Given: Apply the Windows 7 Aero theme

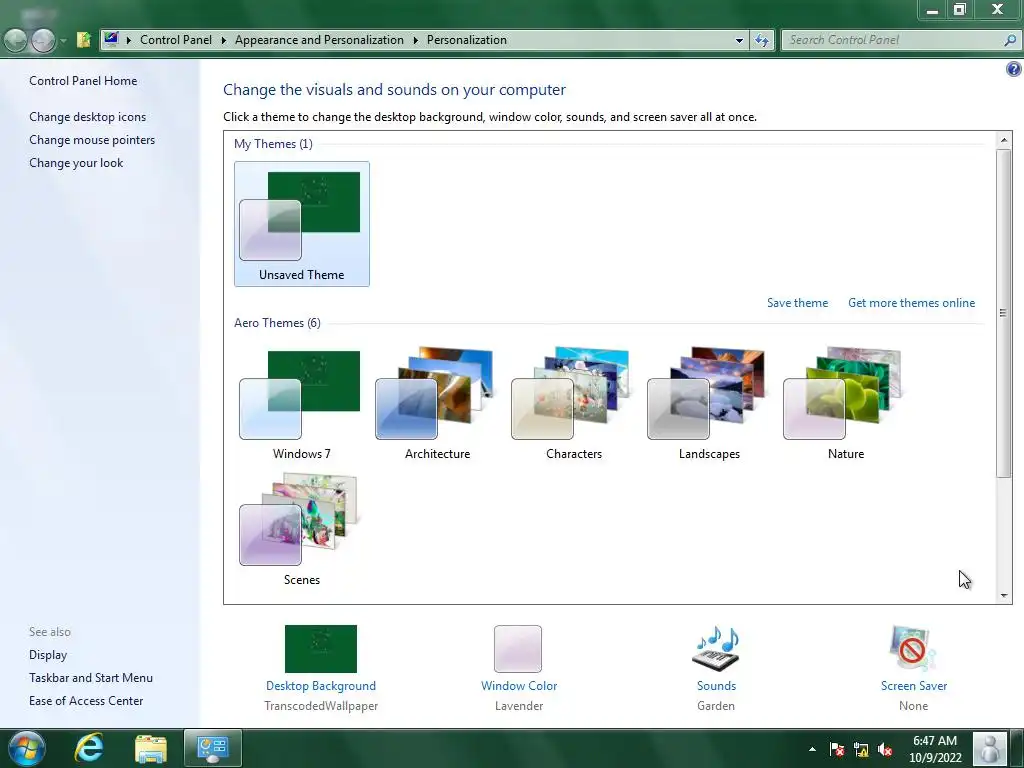Looking at the screenshot, I should pyautogui.click(x=301, y=404).
